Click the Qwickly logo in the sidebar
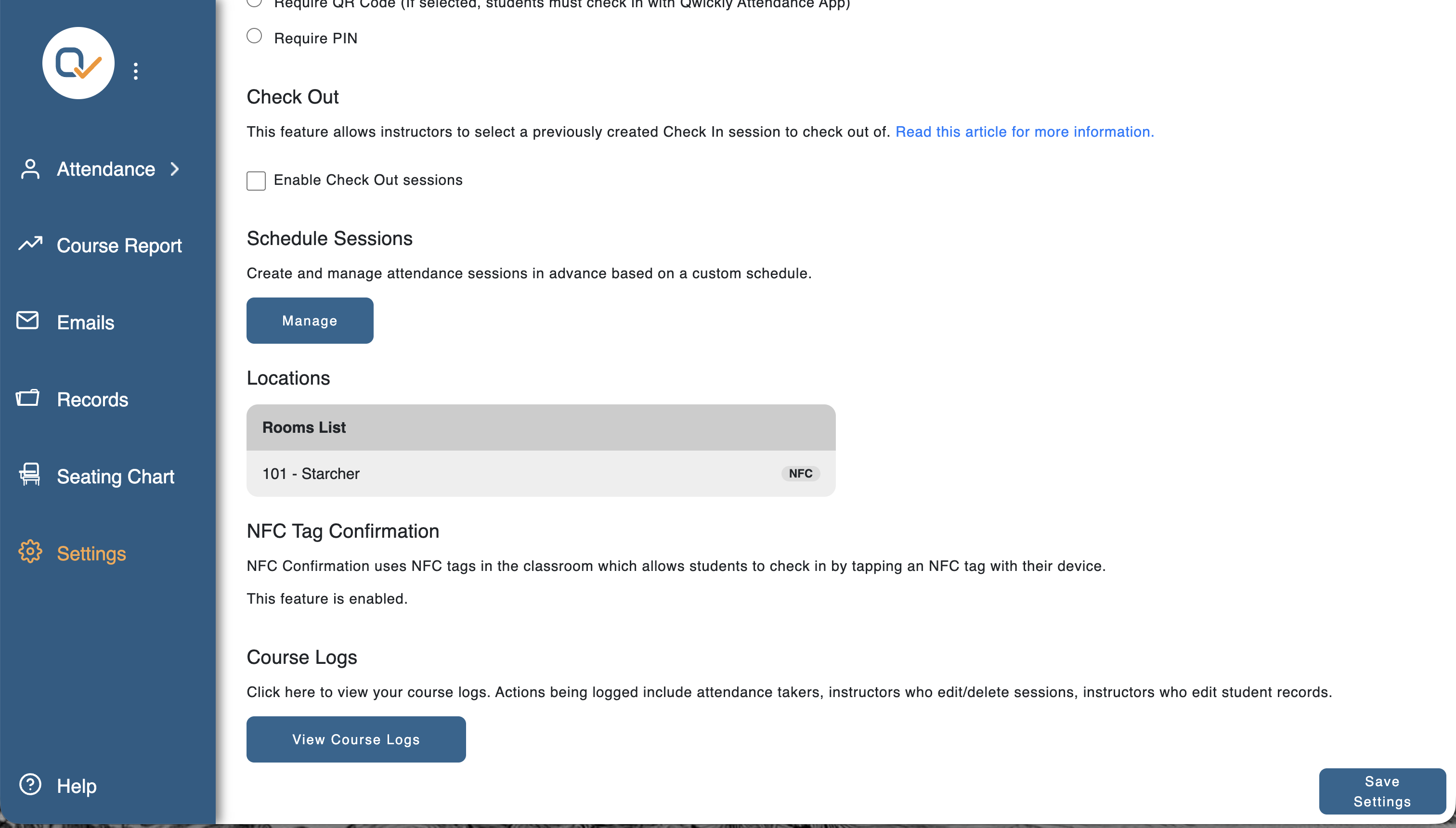The height and width of the screenshot is (828, 1456). (x=78, y=63)
